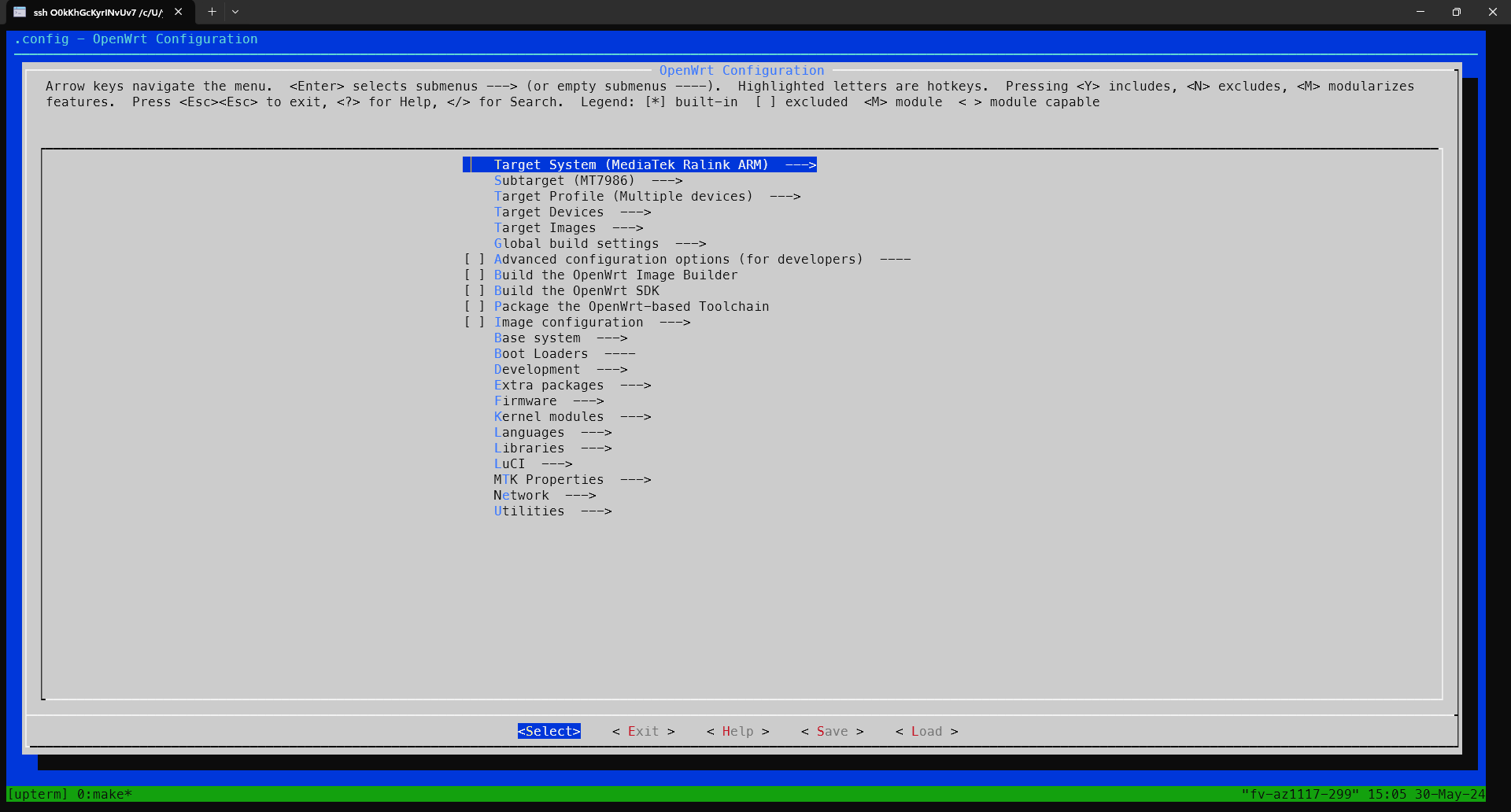1511x812 pixels.
Task: Expand the Firmware arrow
Action: tap(588, 400)
